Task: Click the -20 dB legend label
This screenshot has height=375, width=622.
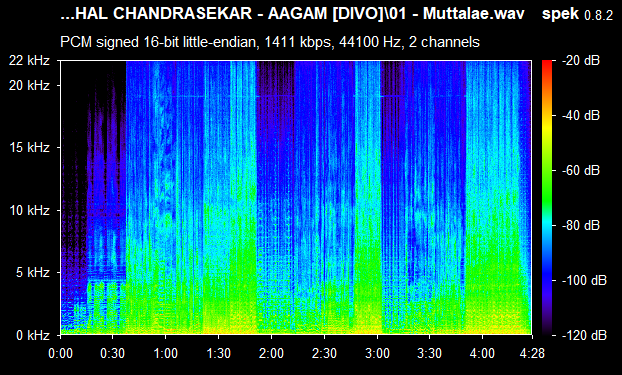Action: [x=581, y=61]
